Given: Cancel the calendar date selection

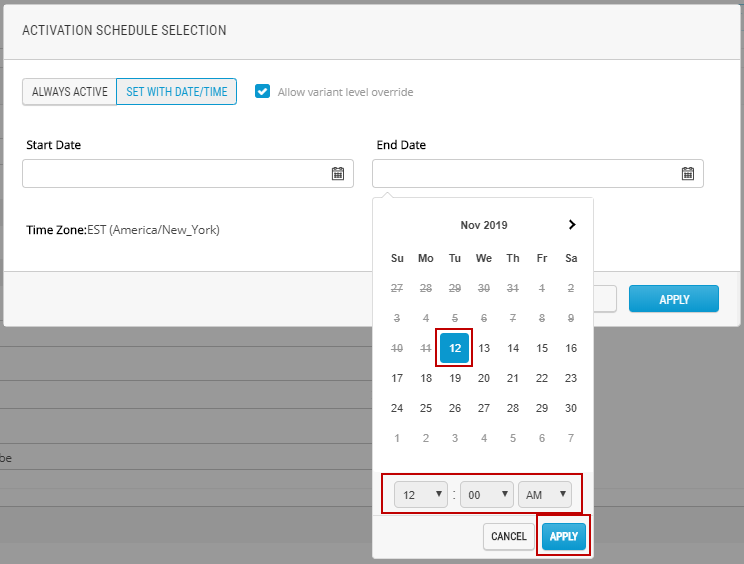Looking at the screenshot, I should [x=509, y=537].
